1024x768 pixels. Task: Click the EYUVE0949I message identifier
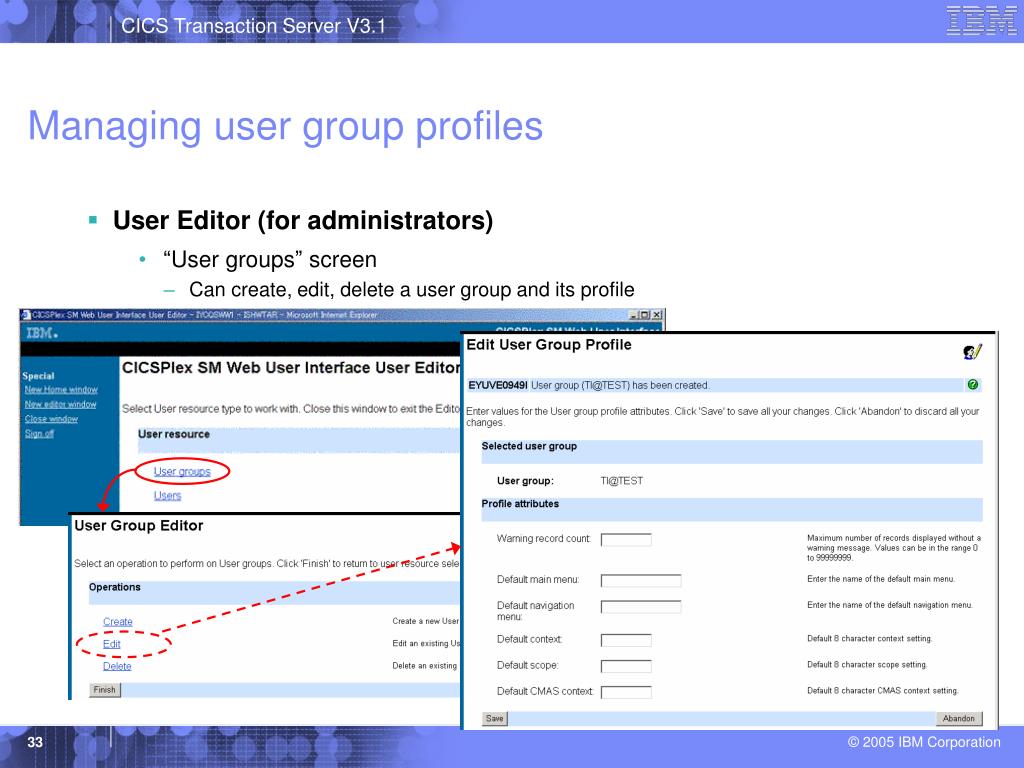[498, 385]
